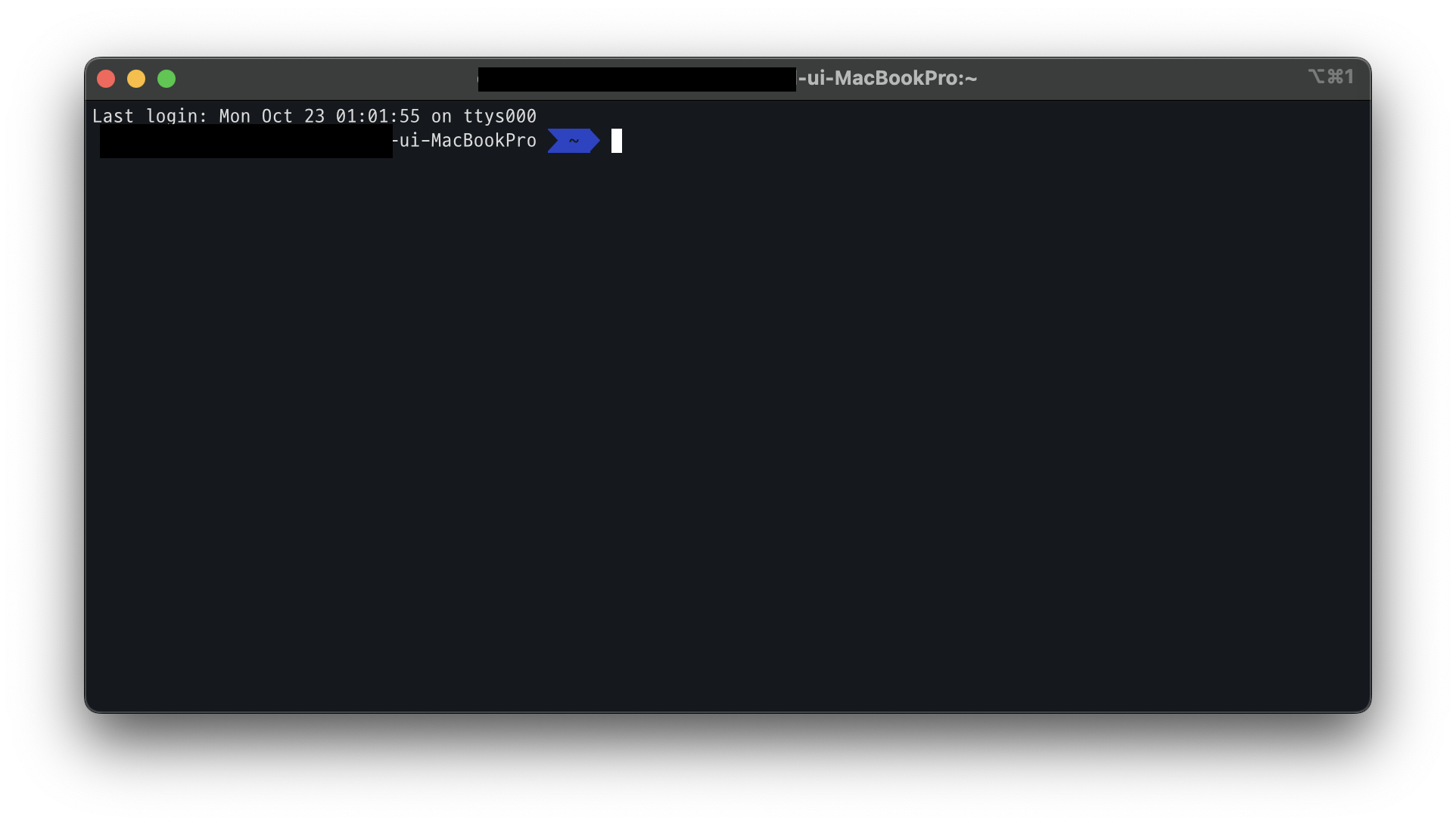Click empty terminal area below the prompt
This screenshot has height=825, width=1456.
point(726,424)
